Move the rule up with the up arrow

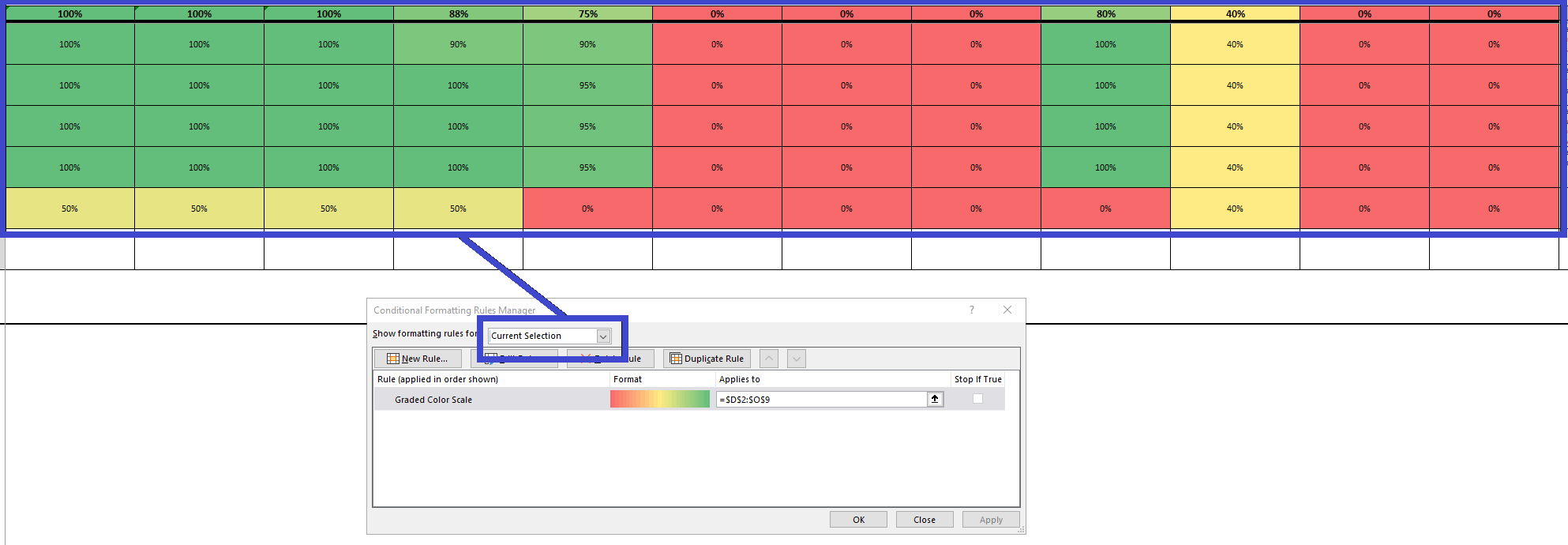tap(769, 359)
